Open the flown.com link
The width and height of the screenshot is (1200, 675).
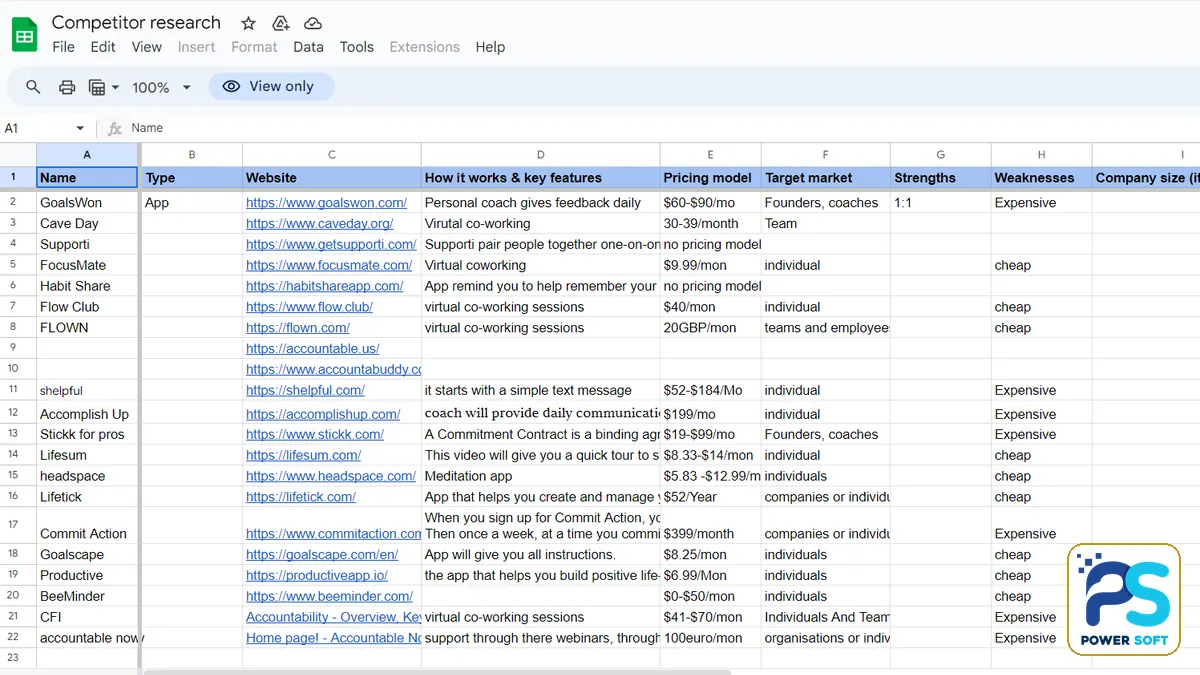tap(298, 327)
